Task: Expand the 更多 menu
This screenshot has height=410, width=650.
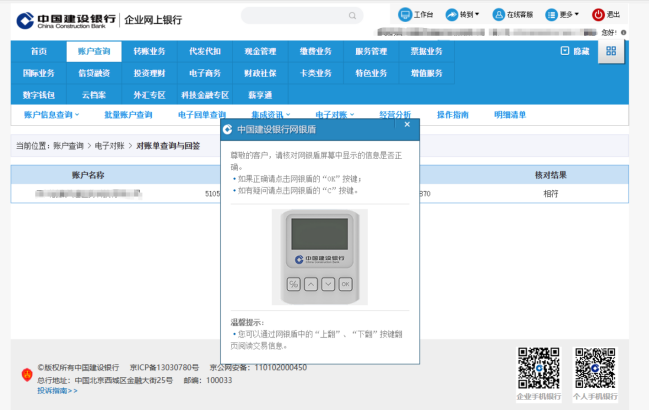Action: 562,15
